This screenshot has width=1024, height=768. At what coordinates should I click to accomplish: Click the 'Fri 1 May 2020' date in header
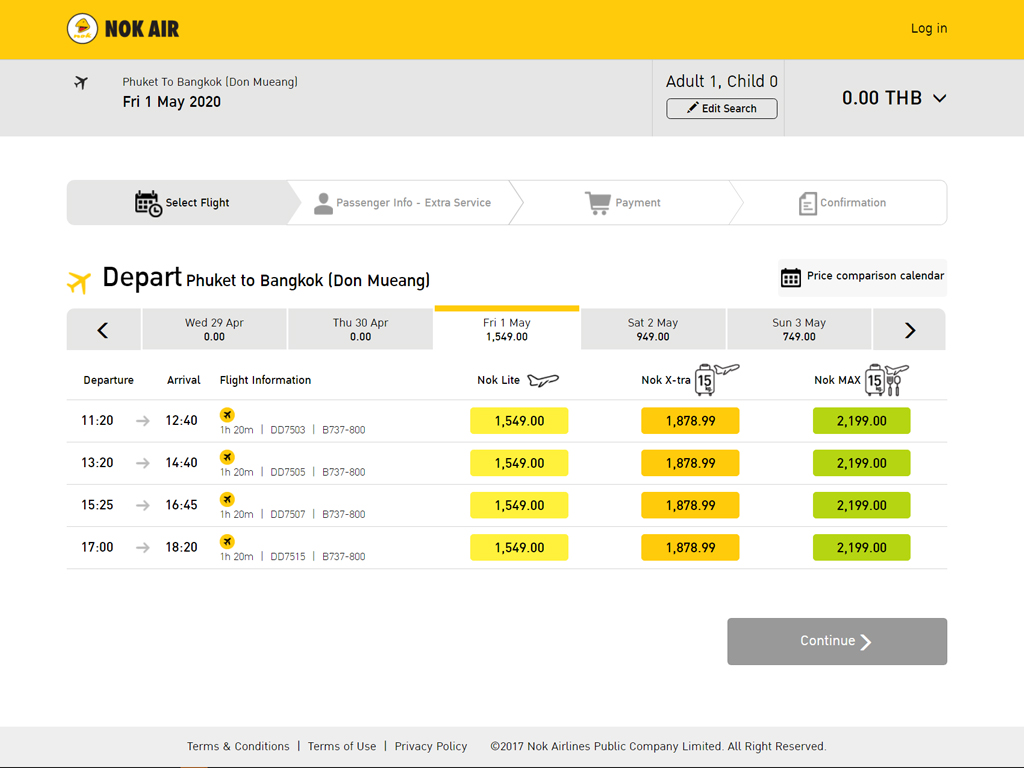172,103
